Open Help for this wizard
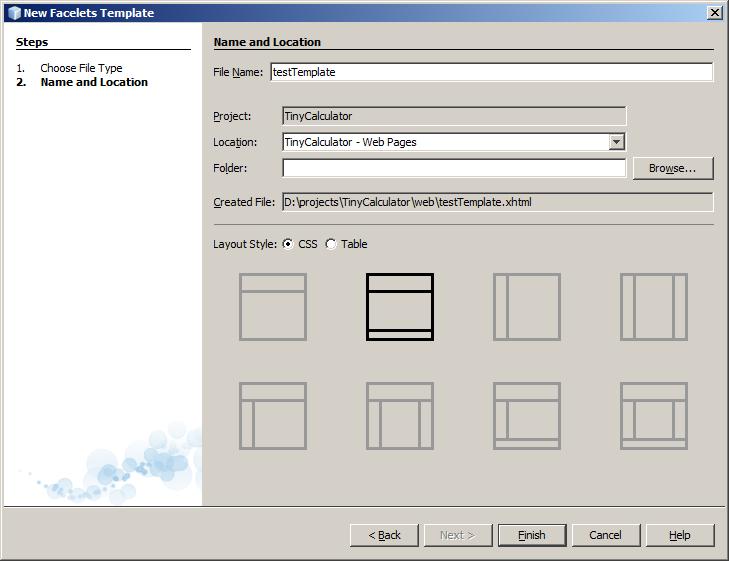The width and height of the screenshot is (729, 561). coord(680,535)
